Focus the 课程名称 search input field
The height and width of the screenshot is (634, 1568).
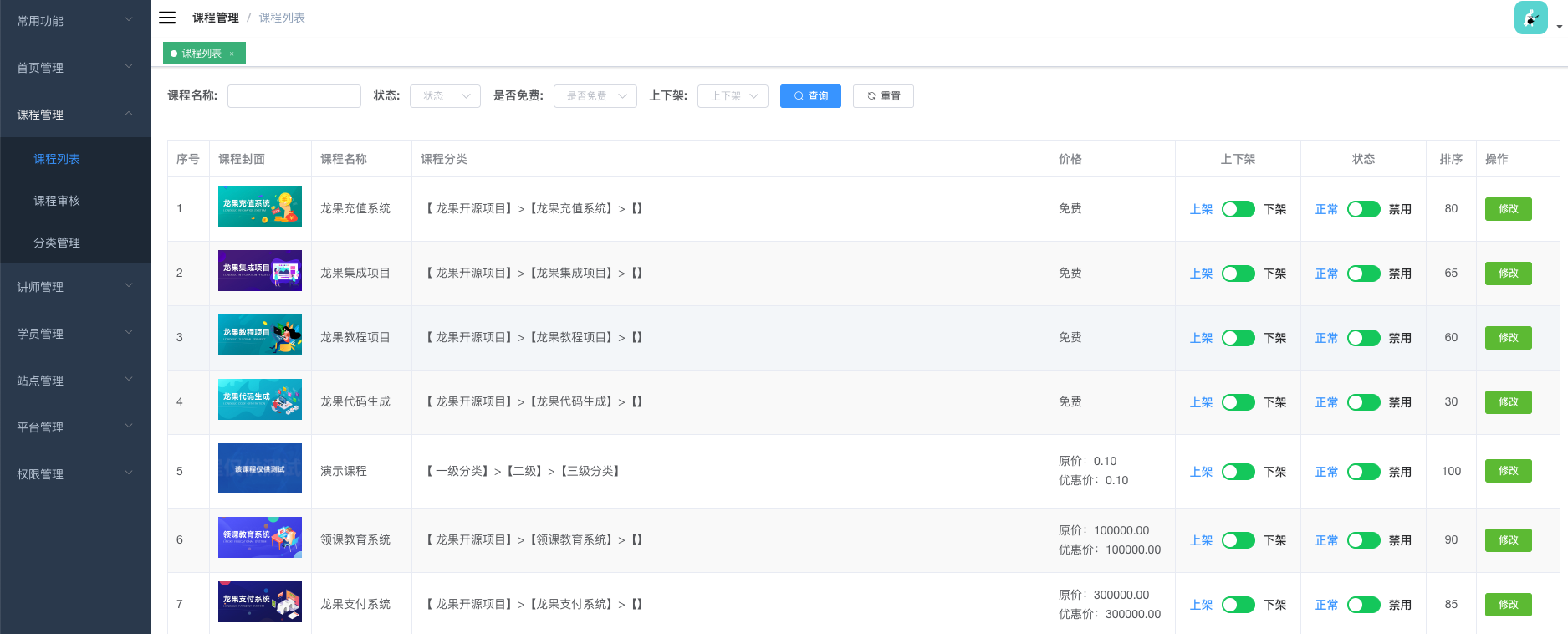click(294, 96)
